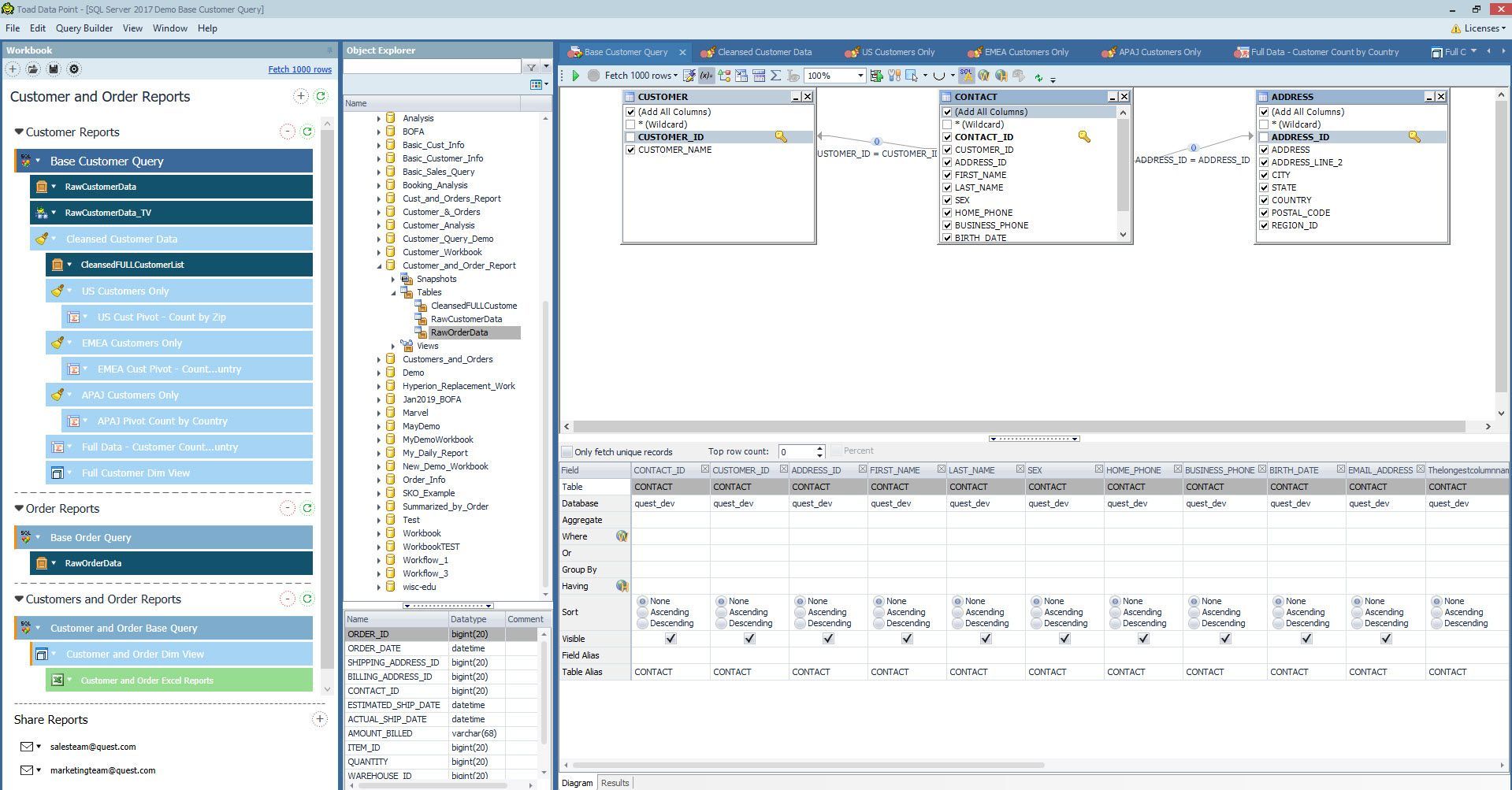Click the Sigma aggregate icon in toolbar
This screenshot has height=790, width=1512.
(x=775, y=76)
